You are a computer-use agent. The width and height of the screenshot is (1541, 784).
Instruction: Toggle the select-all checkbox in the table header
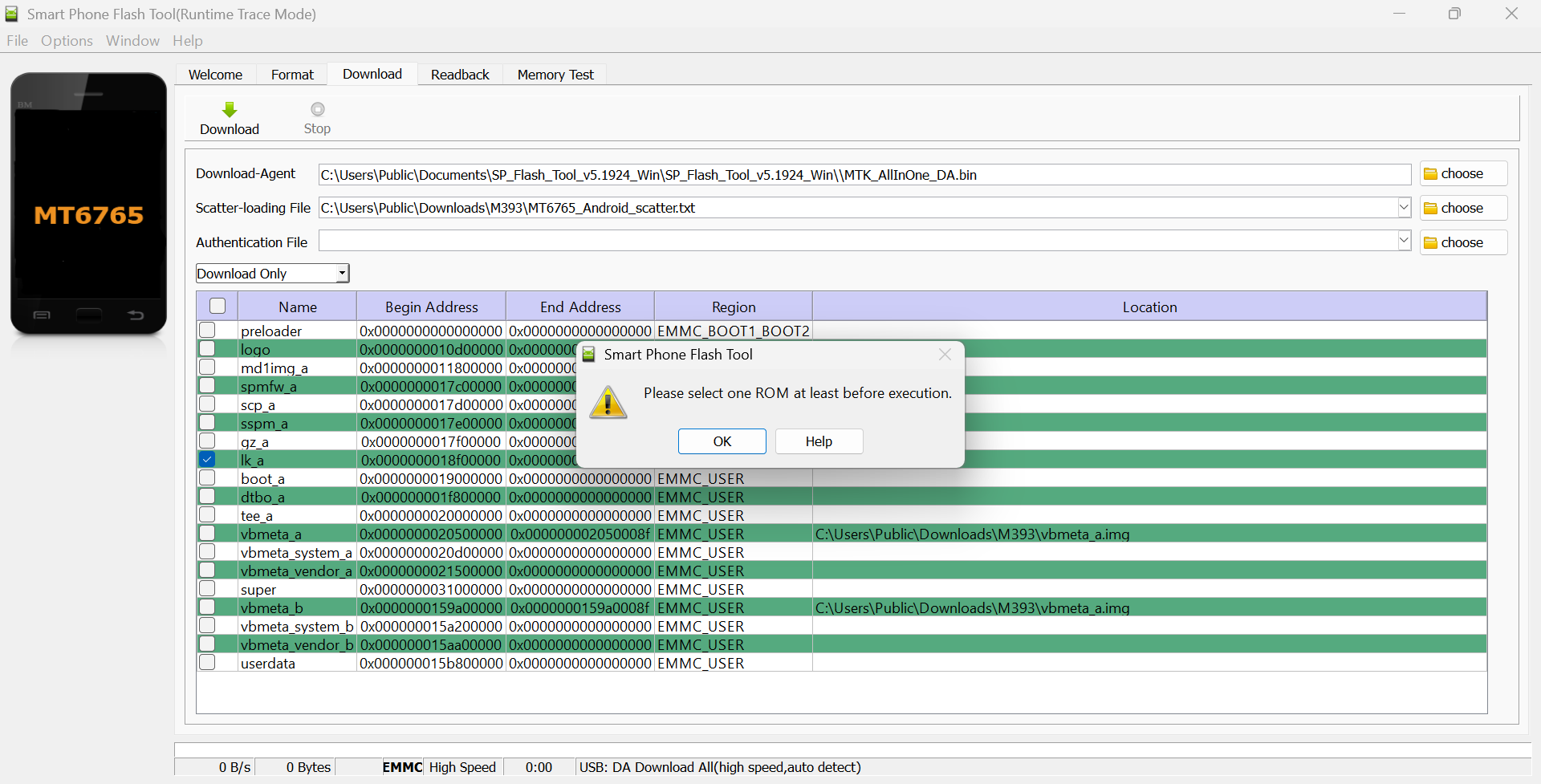pos(218,306)
